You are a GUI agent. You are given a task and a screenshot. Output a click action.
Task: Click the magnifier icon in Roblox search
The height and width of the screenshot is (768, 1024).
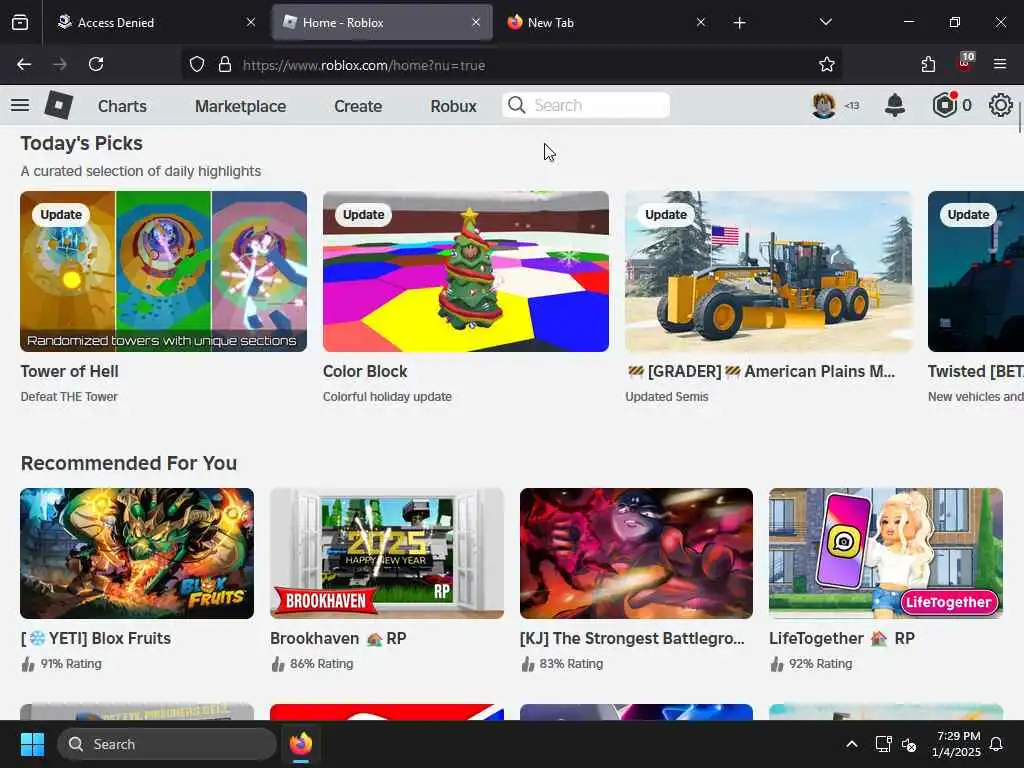pyautogui.click(x=516, y=105)
